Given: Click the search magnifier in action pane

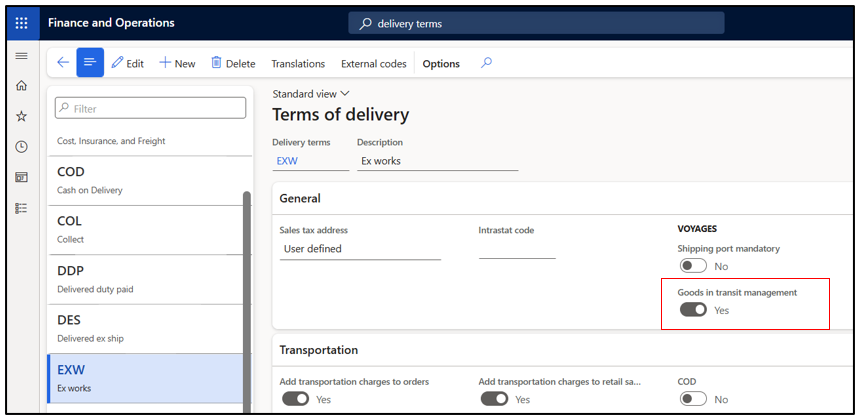Looking at the screenshot, I should coord(486,63).
